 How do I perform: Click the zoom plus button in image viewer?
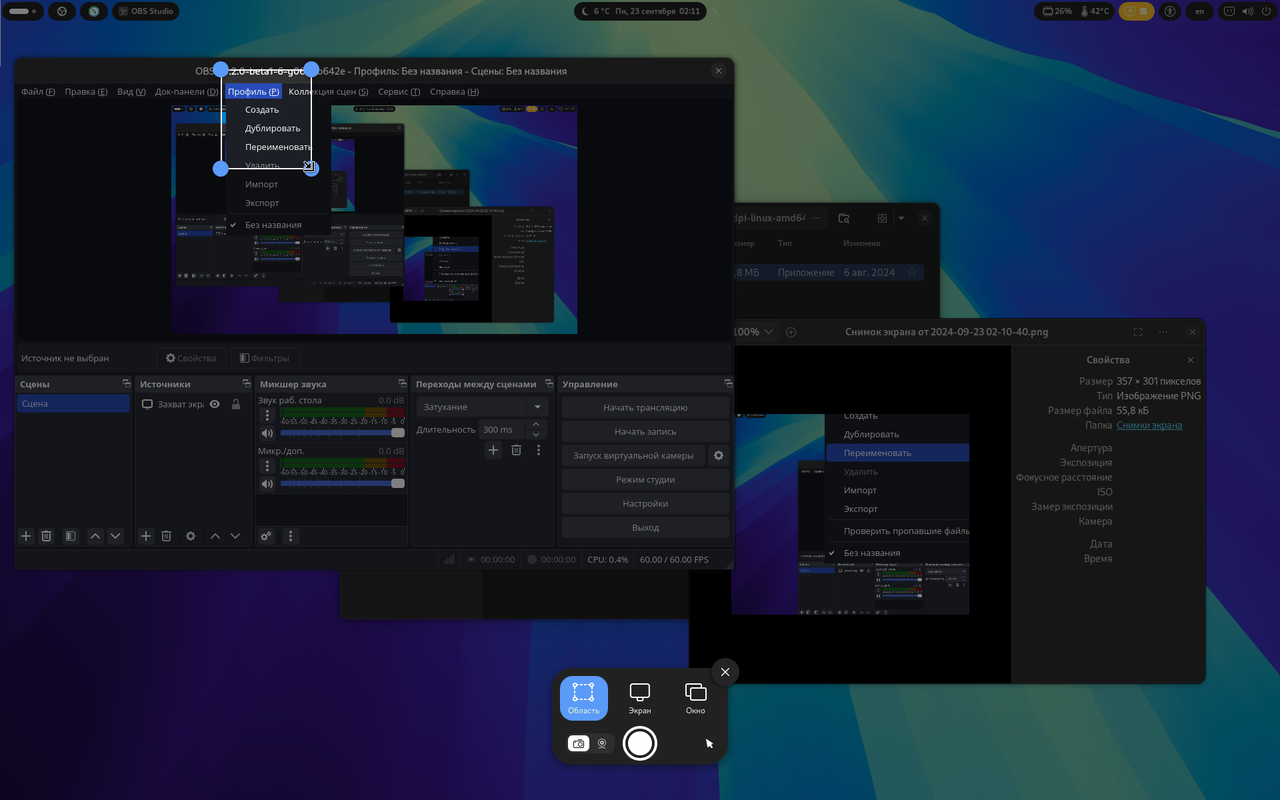(x=791, y=332)
